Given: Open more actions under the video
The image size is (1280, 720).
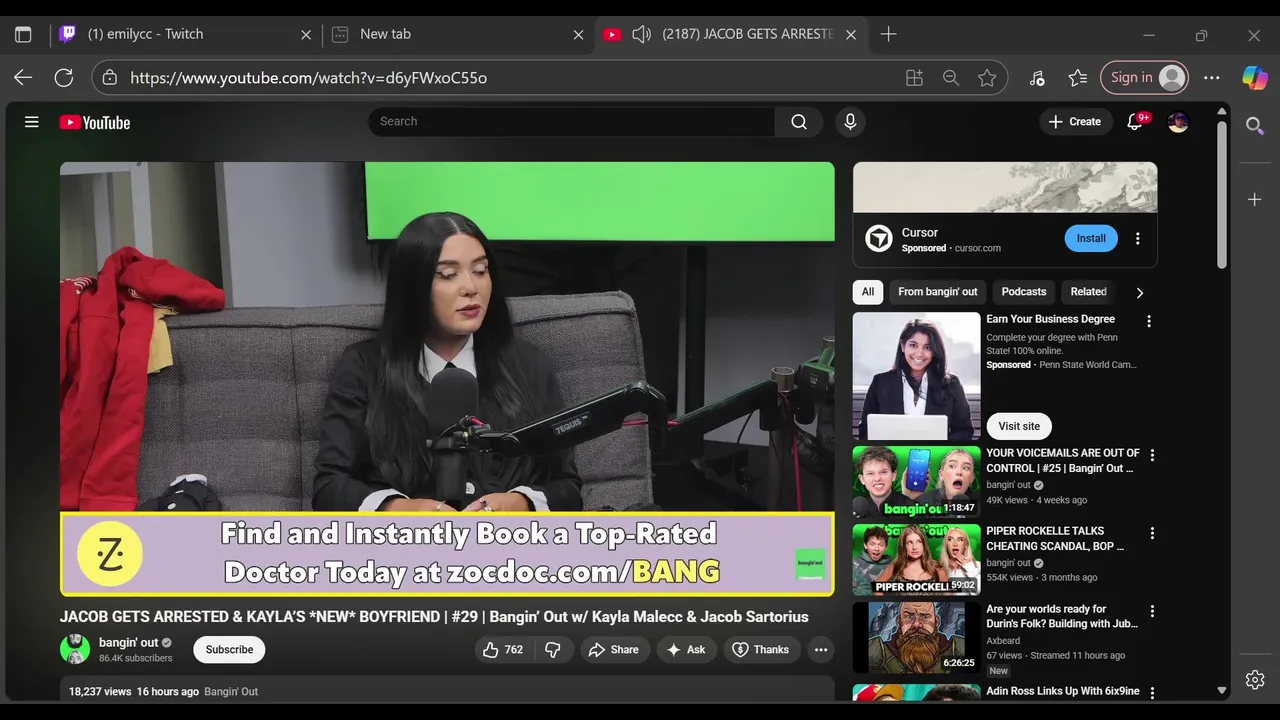Looking at the screenshot, I should tap(821, 650).
